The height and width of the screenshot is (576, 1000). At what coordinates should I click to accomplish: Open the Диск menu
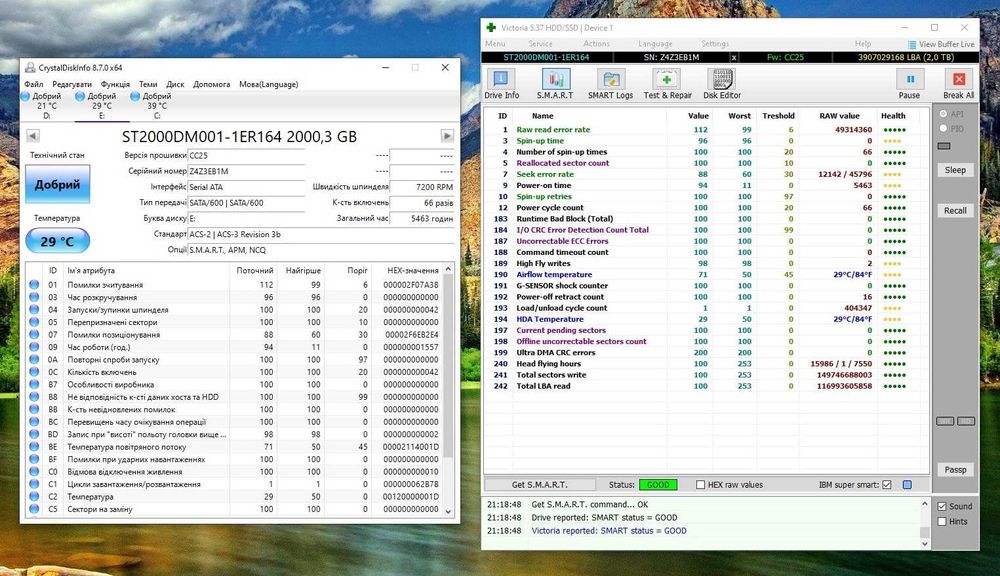point(175,84)
